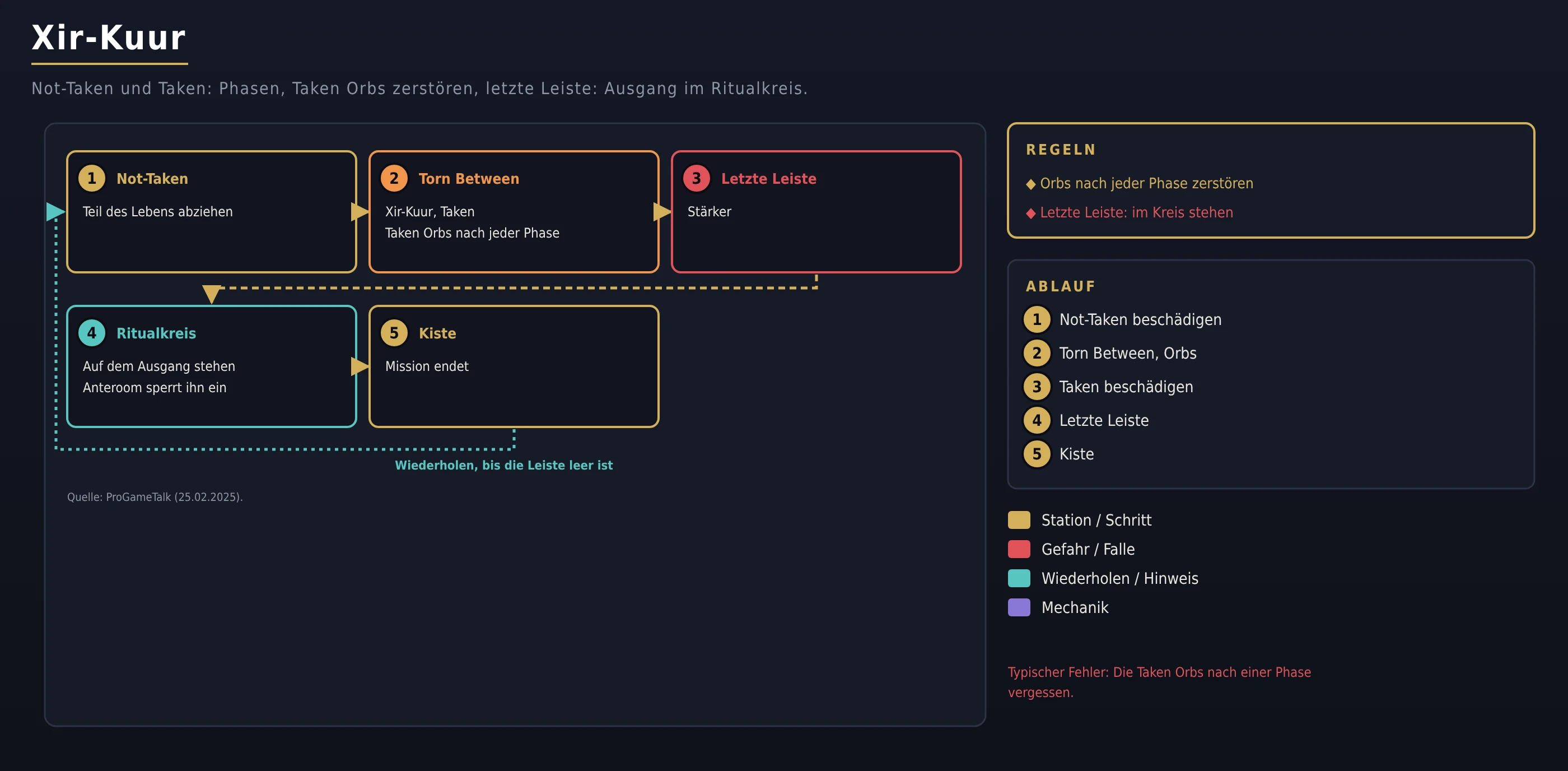Click the number 1 badge in Not-Taken card
The height and width of the screenshot is (771, 1568).
pos(92,178)
